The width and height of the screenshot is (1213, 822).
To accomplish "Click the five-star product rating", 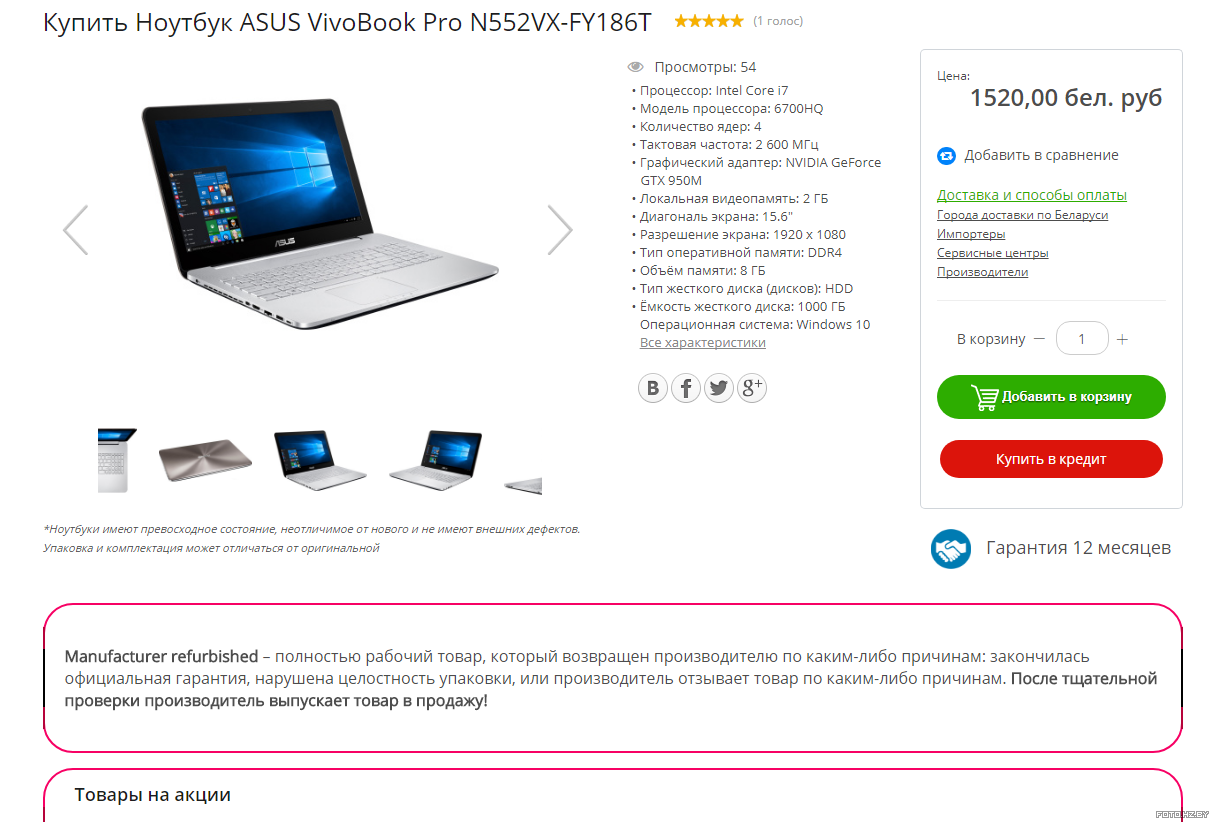I will coord(709,21).
